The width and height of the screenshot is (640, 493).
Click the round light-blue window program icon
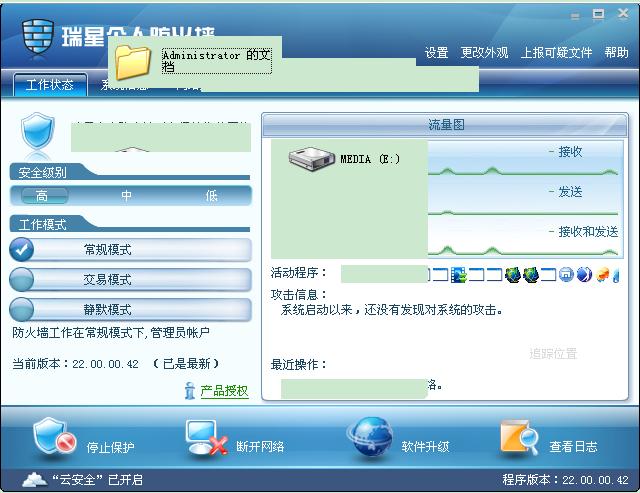pos(566,275)
